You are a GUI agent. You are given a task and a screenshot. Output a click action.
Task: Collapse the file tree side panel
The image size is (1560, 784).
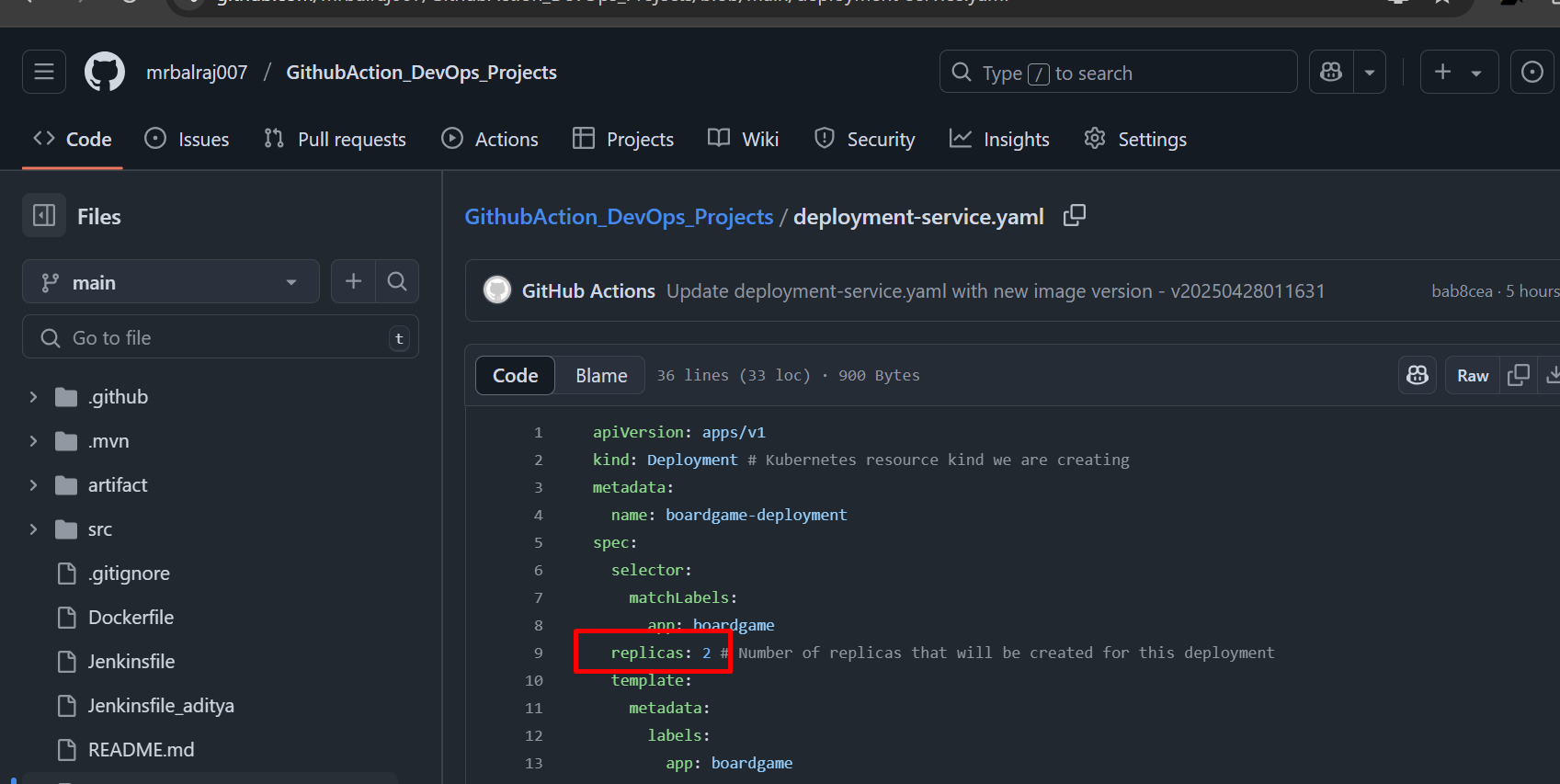[44, 216]
